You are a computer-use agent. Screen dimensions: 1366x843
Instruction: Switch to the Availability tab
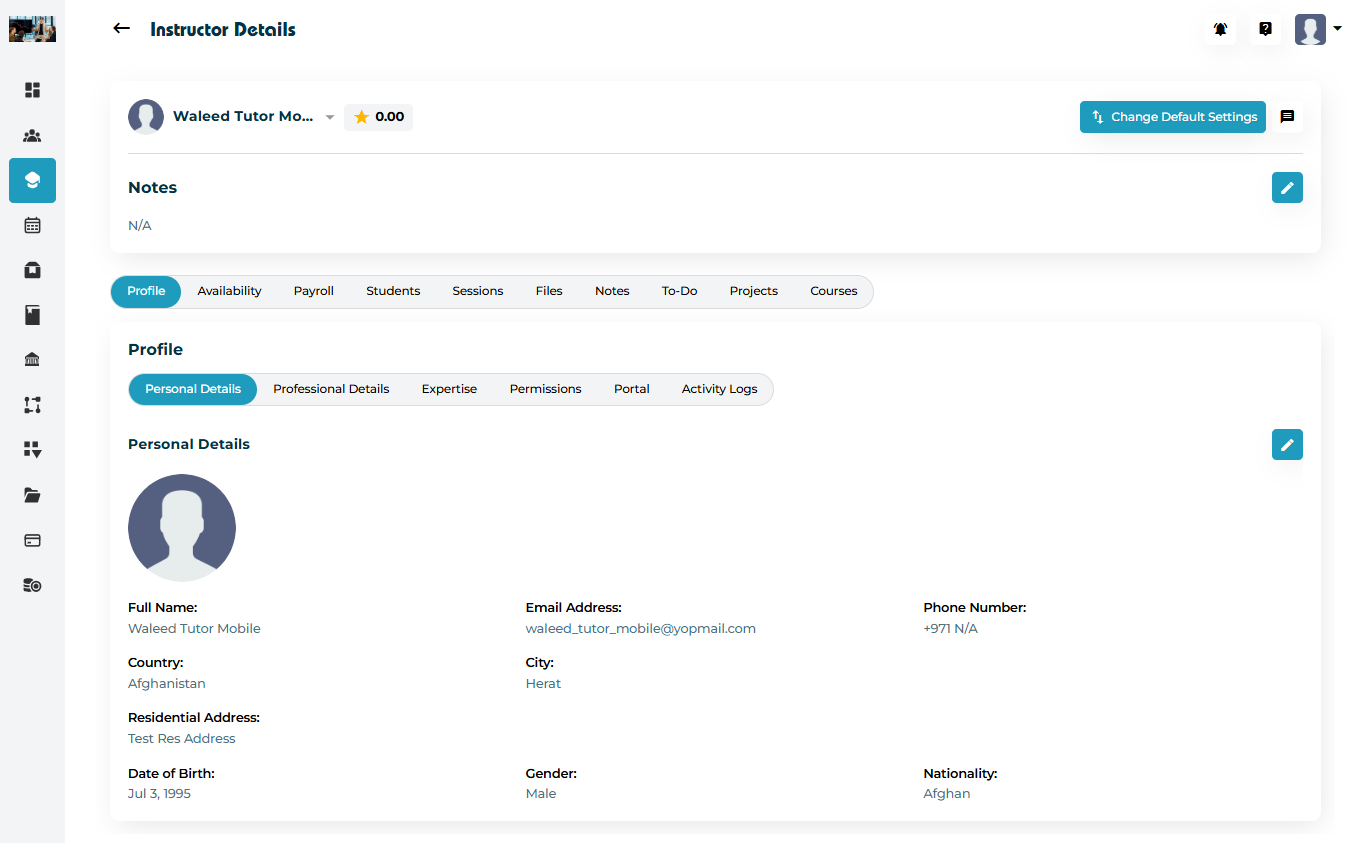coord(229,291)
